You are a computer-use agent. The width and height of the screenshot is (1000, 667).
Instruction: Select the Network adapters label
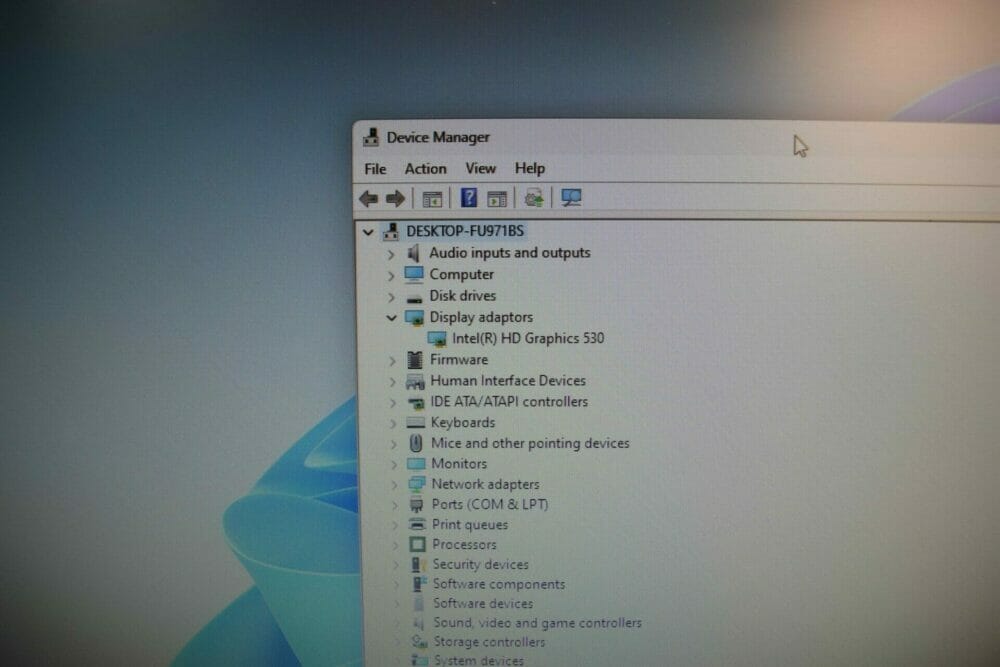click(485, 484)
